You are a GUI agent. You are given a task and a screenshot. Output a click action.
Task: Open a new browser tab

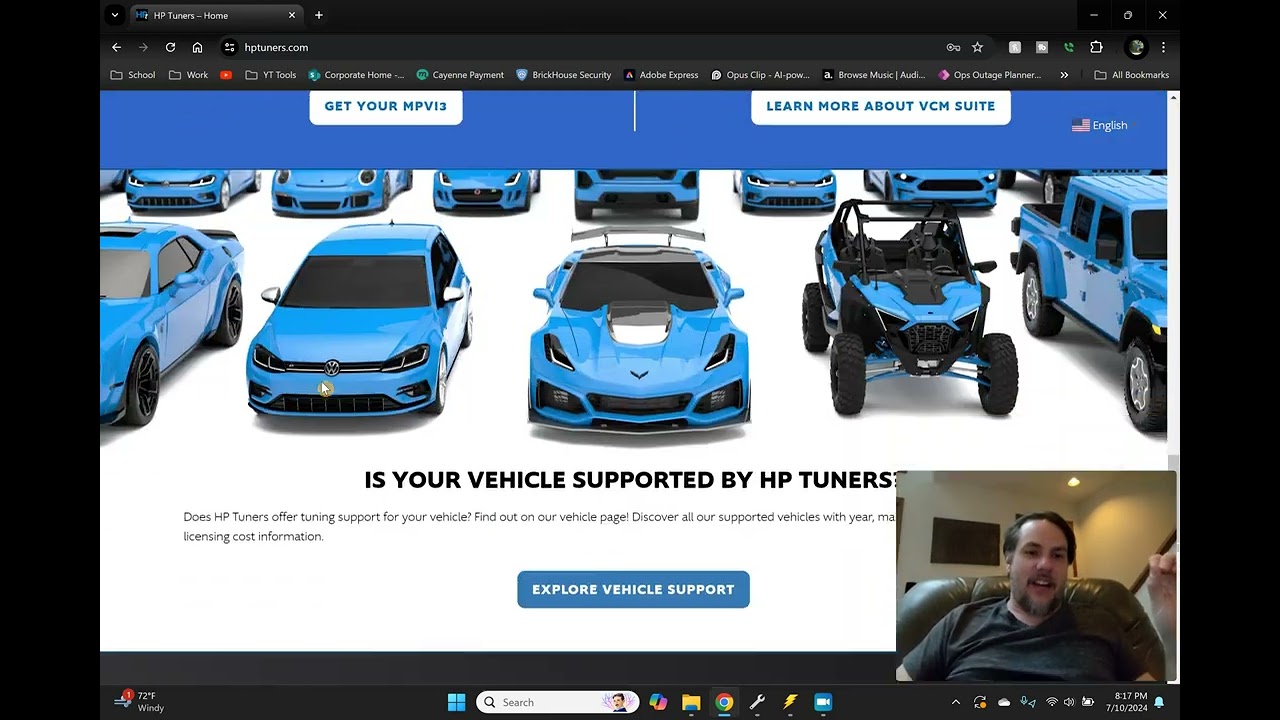point(319,15)
